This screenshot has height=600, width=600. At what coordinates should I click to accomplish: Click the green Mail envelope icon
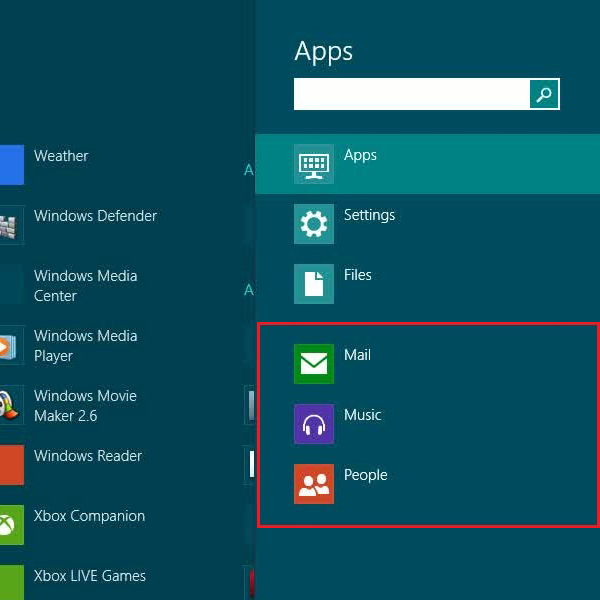[x=314, y=364]
